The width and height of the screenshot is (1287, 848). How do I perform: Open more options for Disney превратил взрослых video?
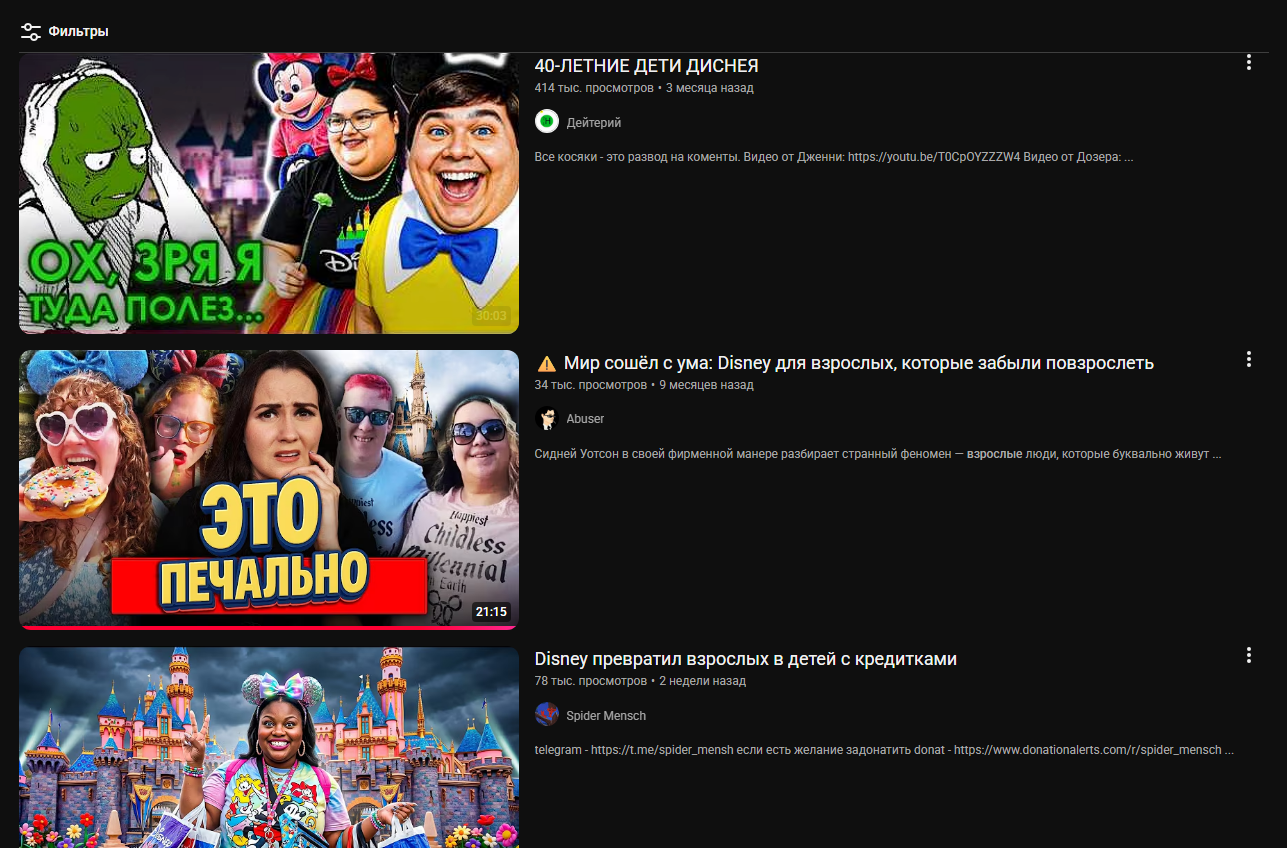click(x=1248, y=655)
